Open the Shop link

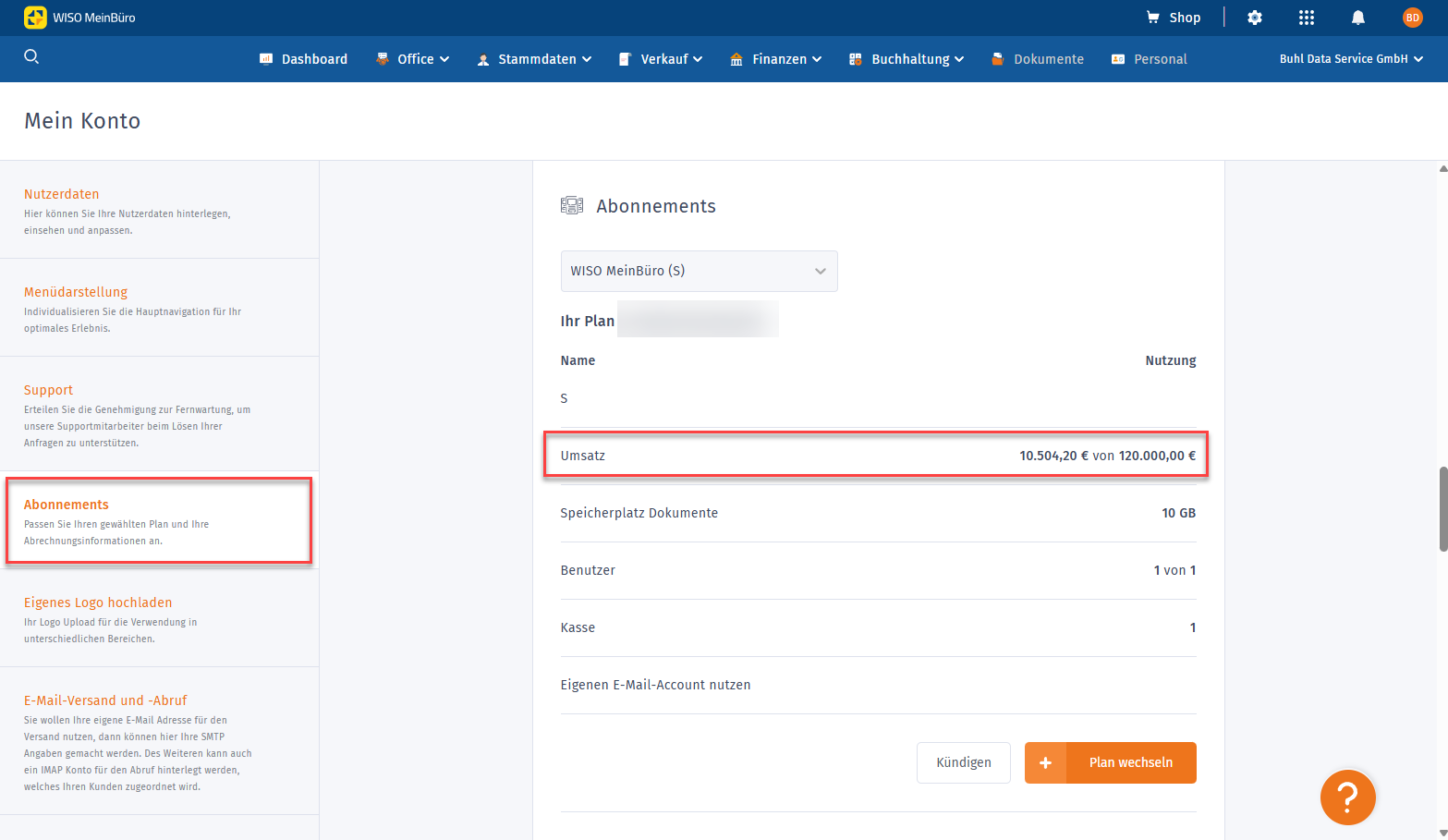click(1185, 18)
